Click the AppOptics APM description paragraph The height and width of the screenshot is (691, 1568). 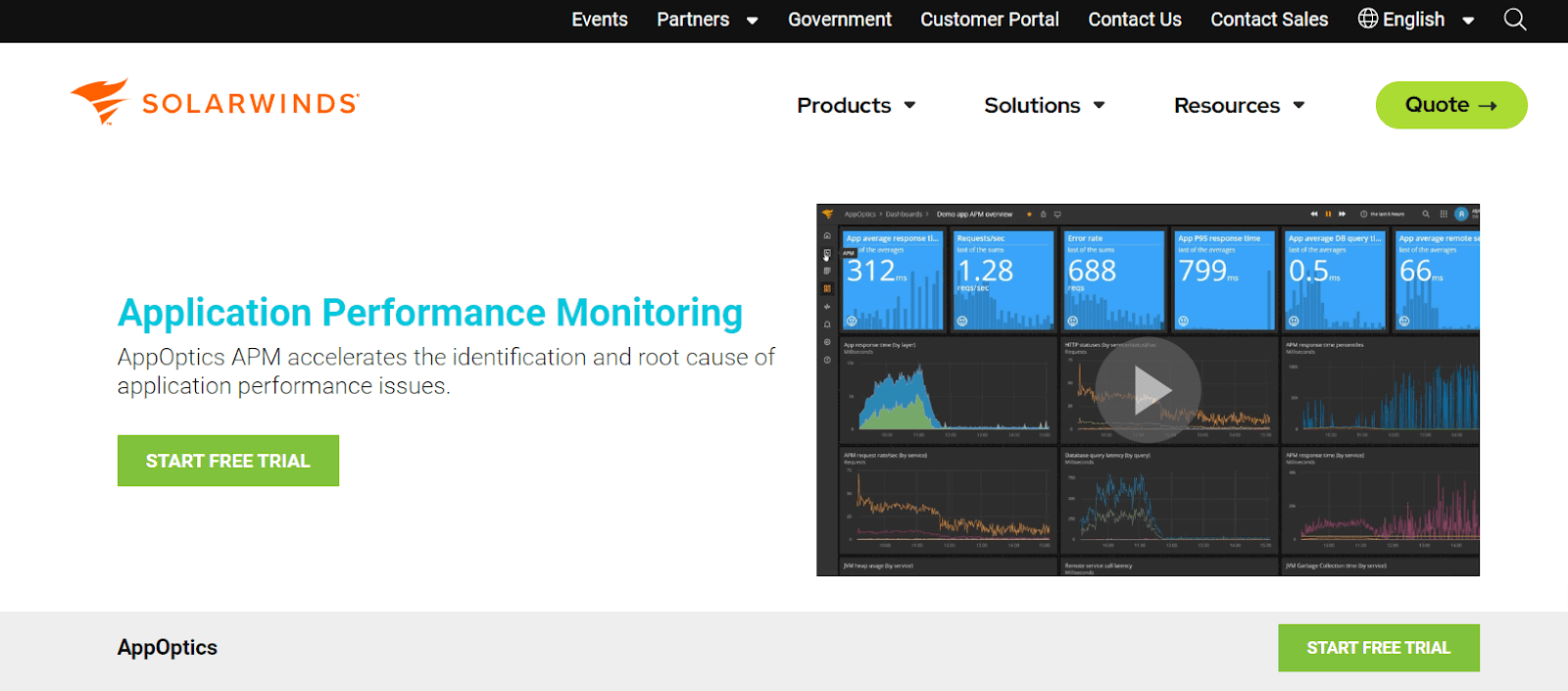click(x=446, y=371)
